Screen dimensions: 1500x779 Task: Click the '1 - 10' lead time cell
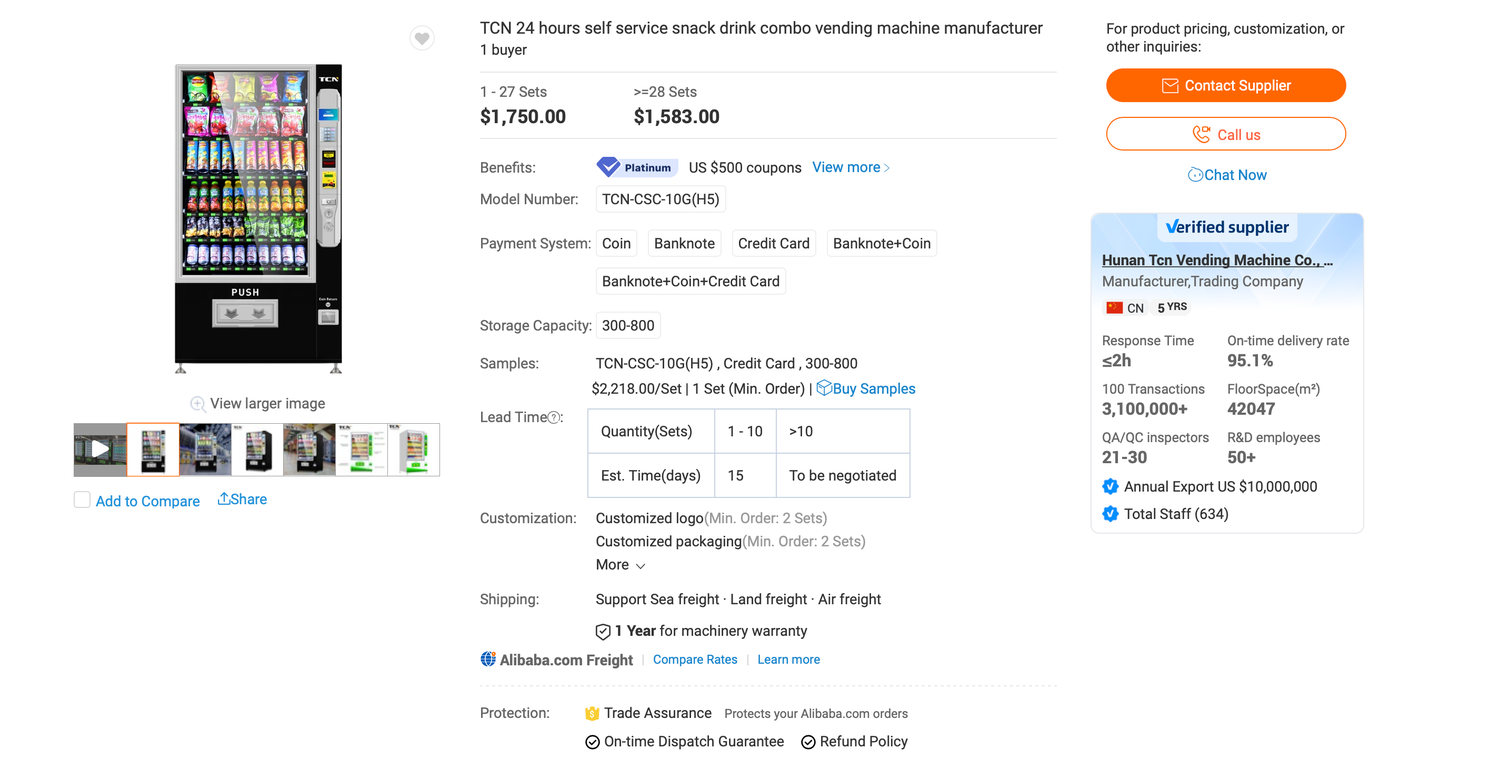click(x=746, y=431)
